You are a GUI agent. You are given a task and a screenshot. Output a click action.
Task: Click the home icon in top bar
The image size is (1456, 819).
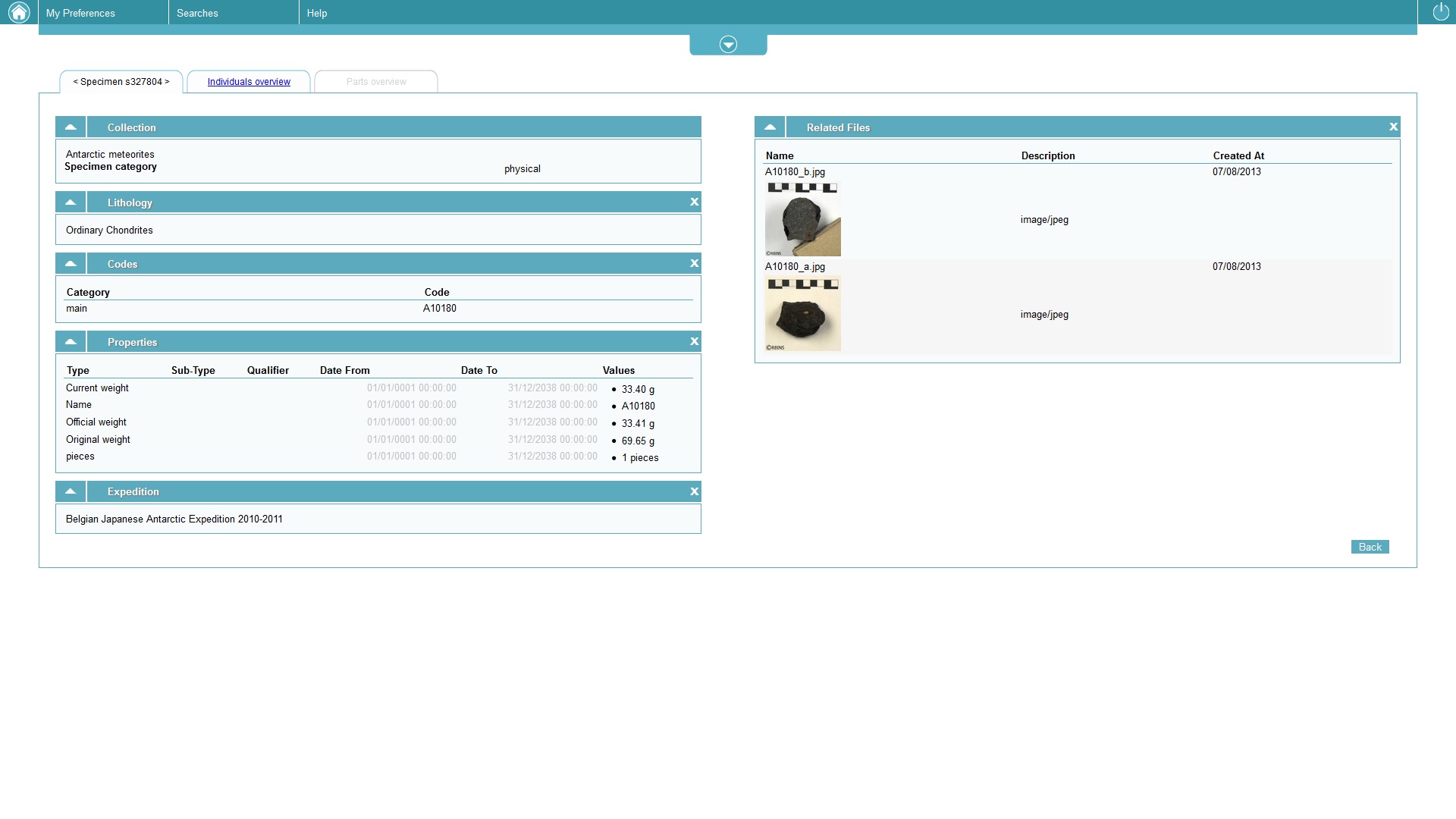pos(18,12)
